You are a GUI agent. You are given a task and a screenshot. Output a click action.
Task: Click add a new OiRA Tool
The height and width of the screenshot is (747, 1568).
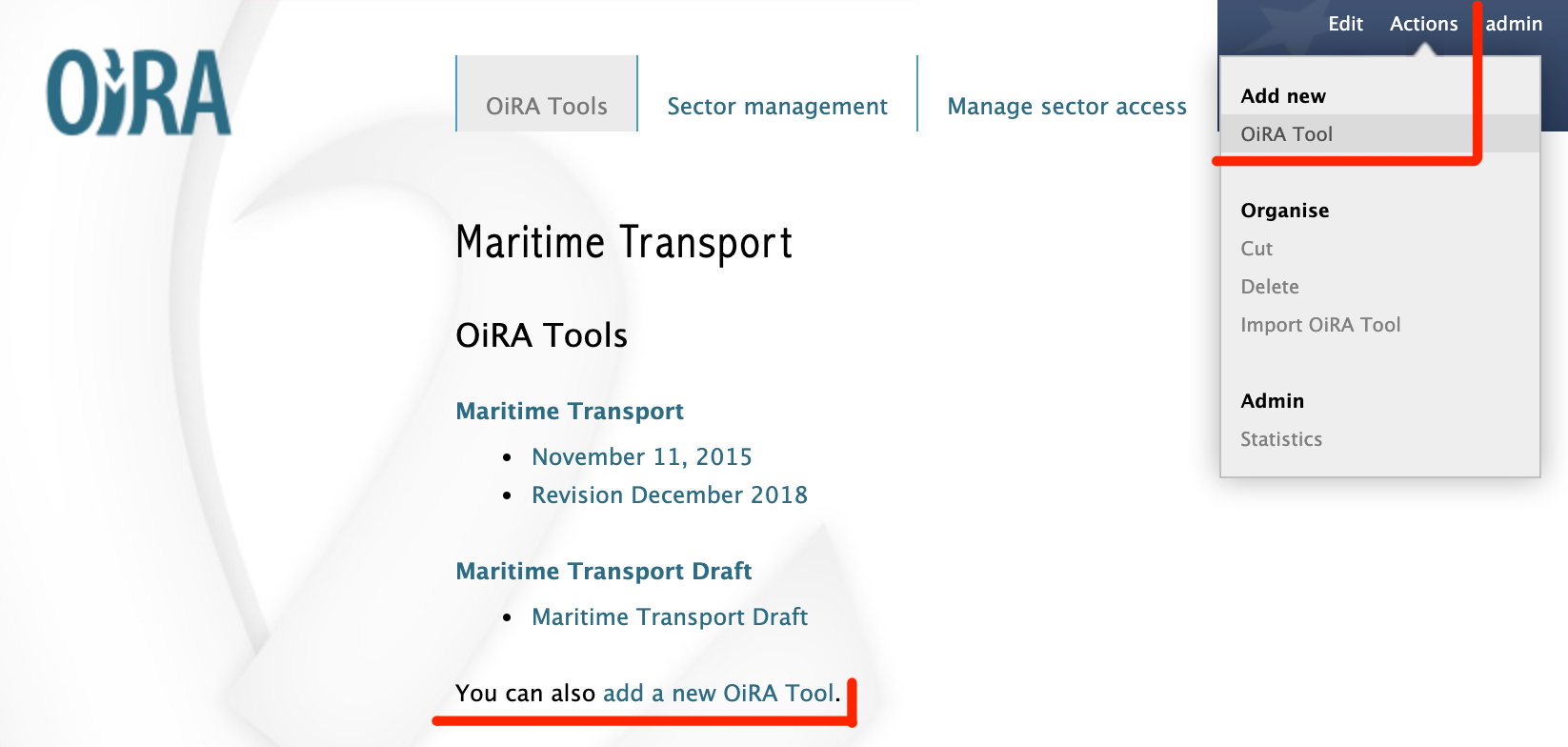point(716,694)
